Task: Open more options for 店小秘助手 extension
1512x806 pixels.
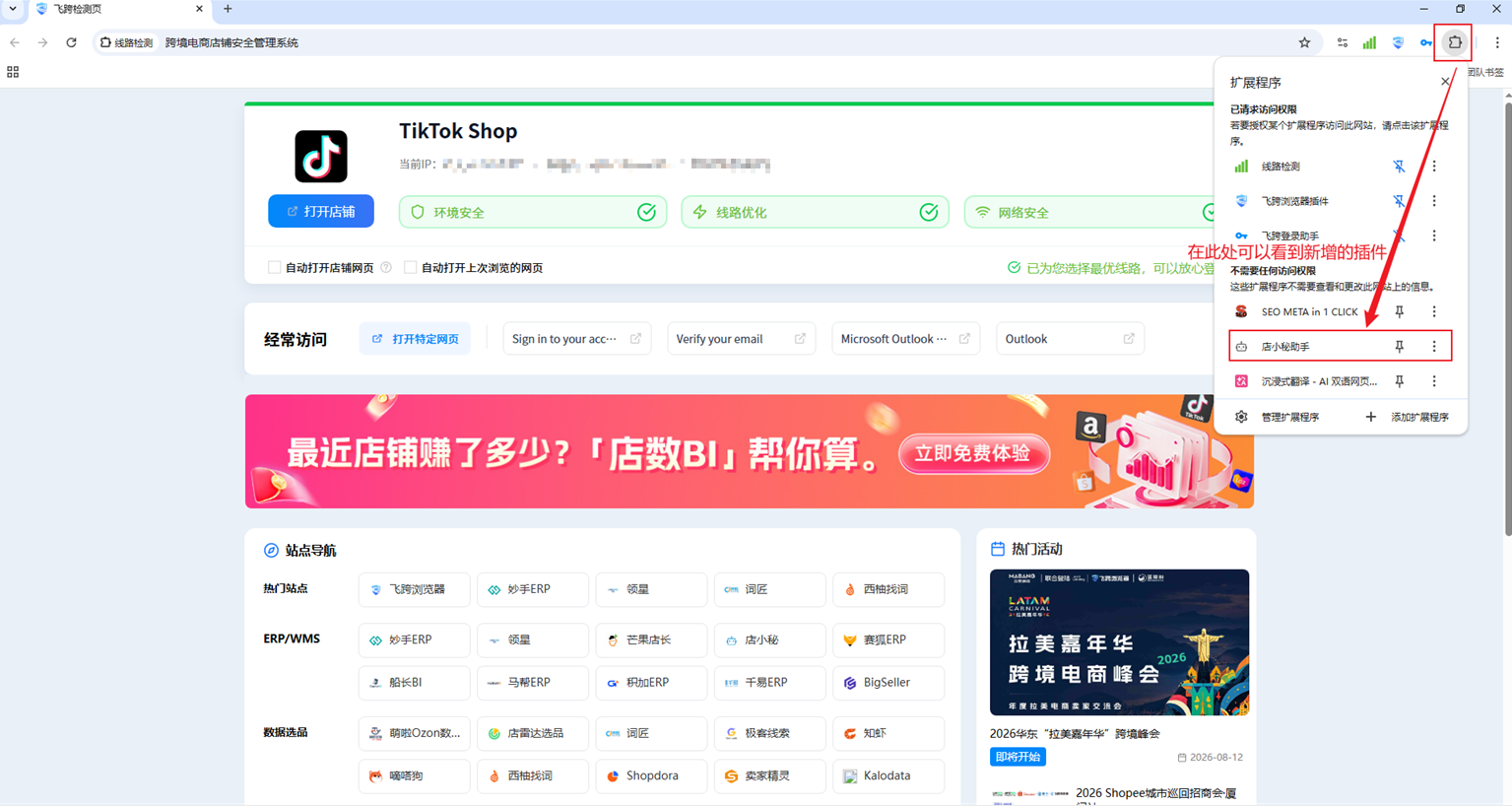Action: (x=1434, y=347)
